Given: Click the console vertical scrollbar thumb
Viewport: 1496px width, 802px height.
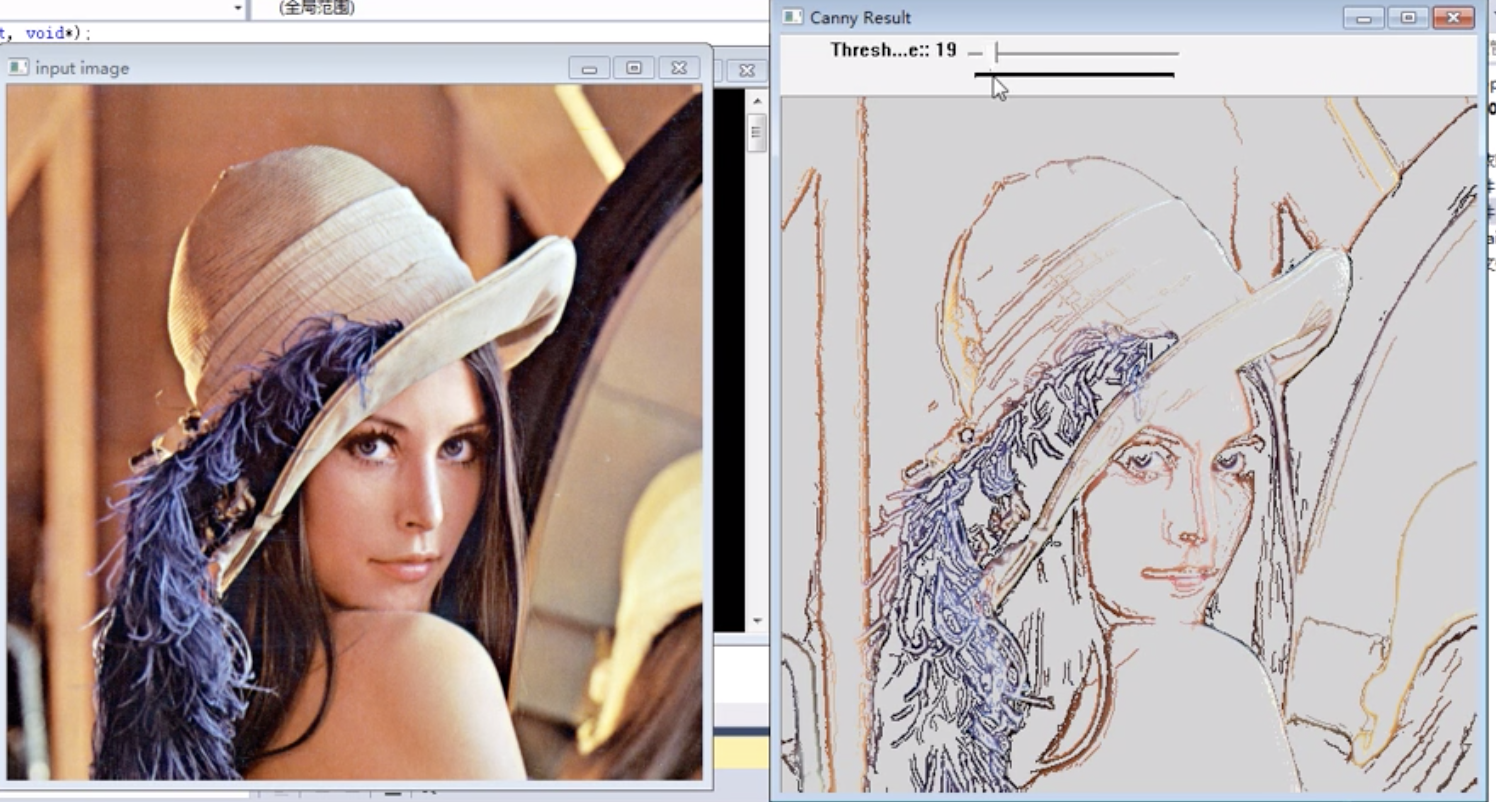Looking at the screenshot, I should pos(757,133).
